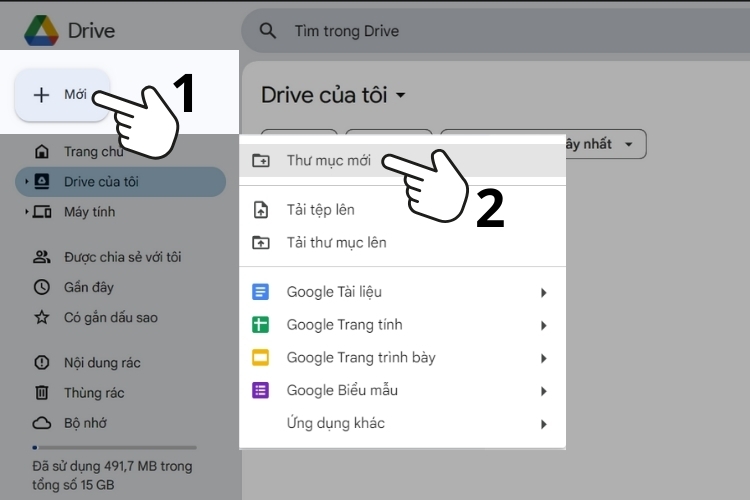Click the green Google Sheets icon
This screenshot has height=500, width=750.
[261, 325]
